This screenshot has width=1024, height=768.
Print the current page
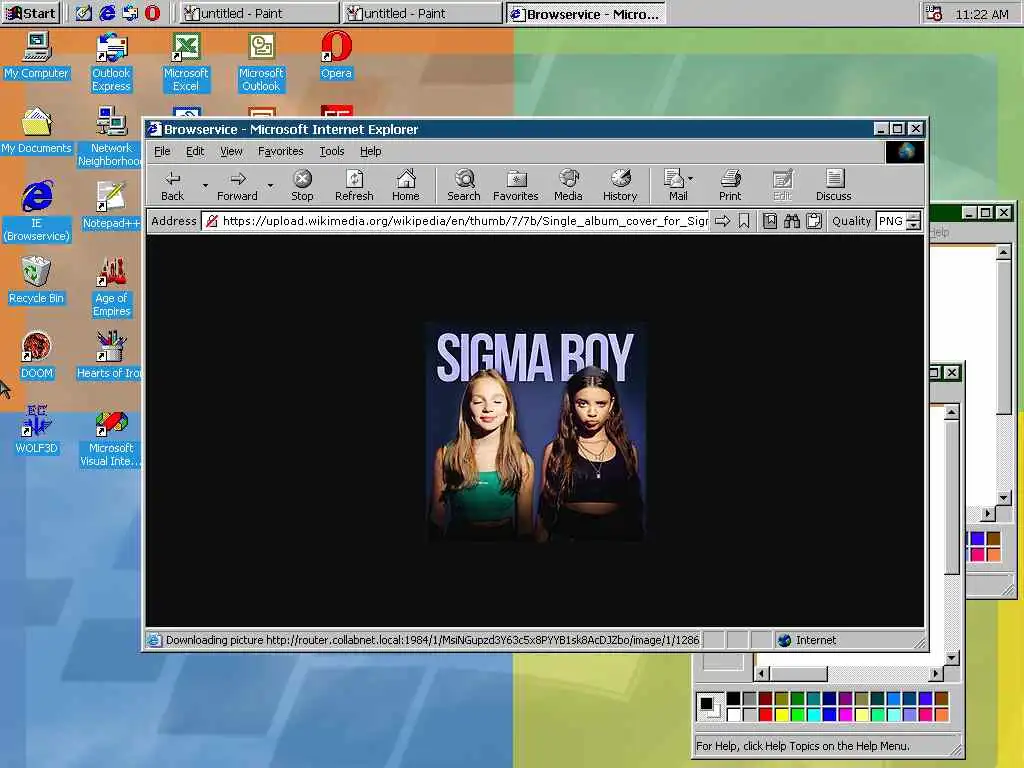pyautogui.click(x=730, y=185)
